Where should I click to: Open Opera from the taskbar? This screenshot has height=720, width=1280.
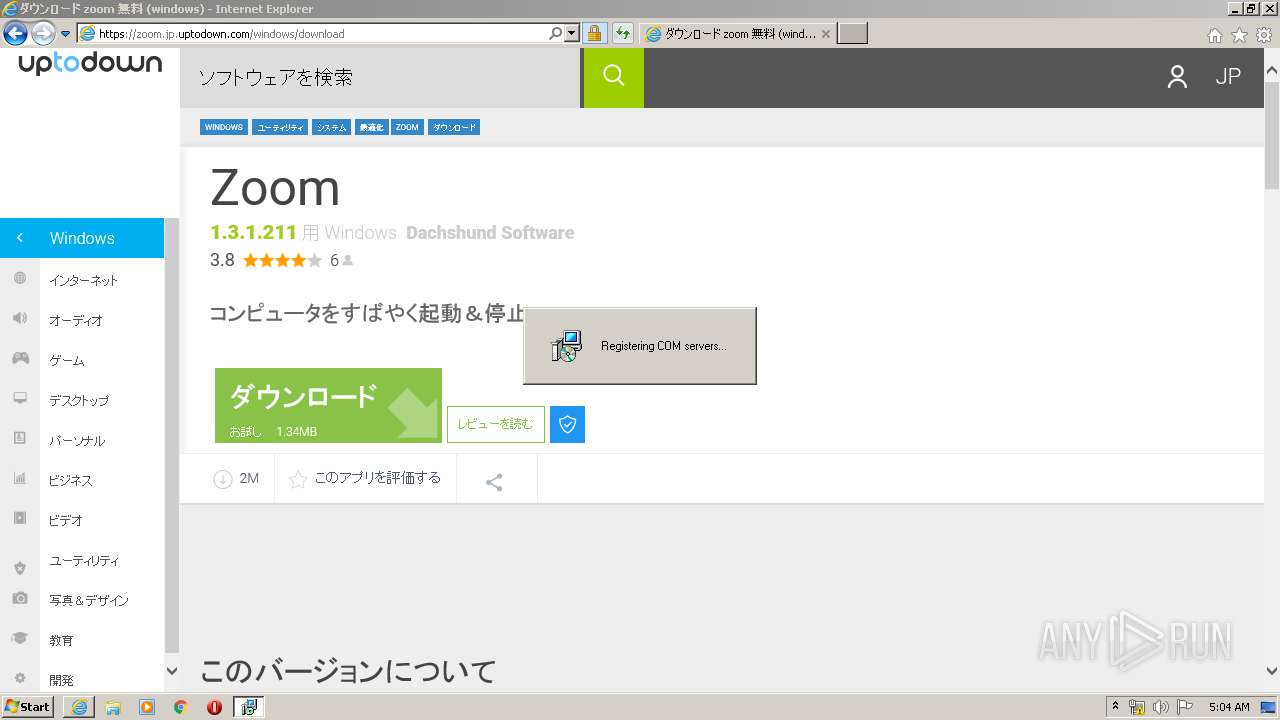(x=214, y=707)
